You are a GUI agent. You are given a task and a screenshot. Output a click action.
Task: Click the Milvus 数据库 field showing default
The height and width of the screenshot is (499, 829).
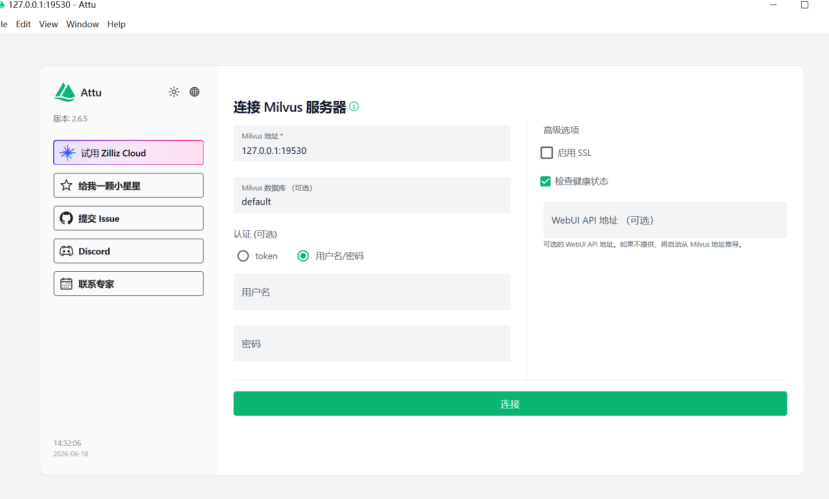click(372, 195)
